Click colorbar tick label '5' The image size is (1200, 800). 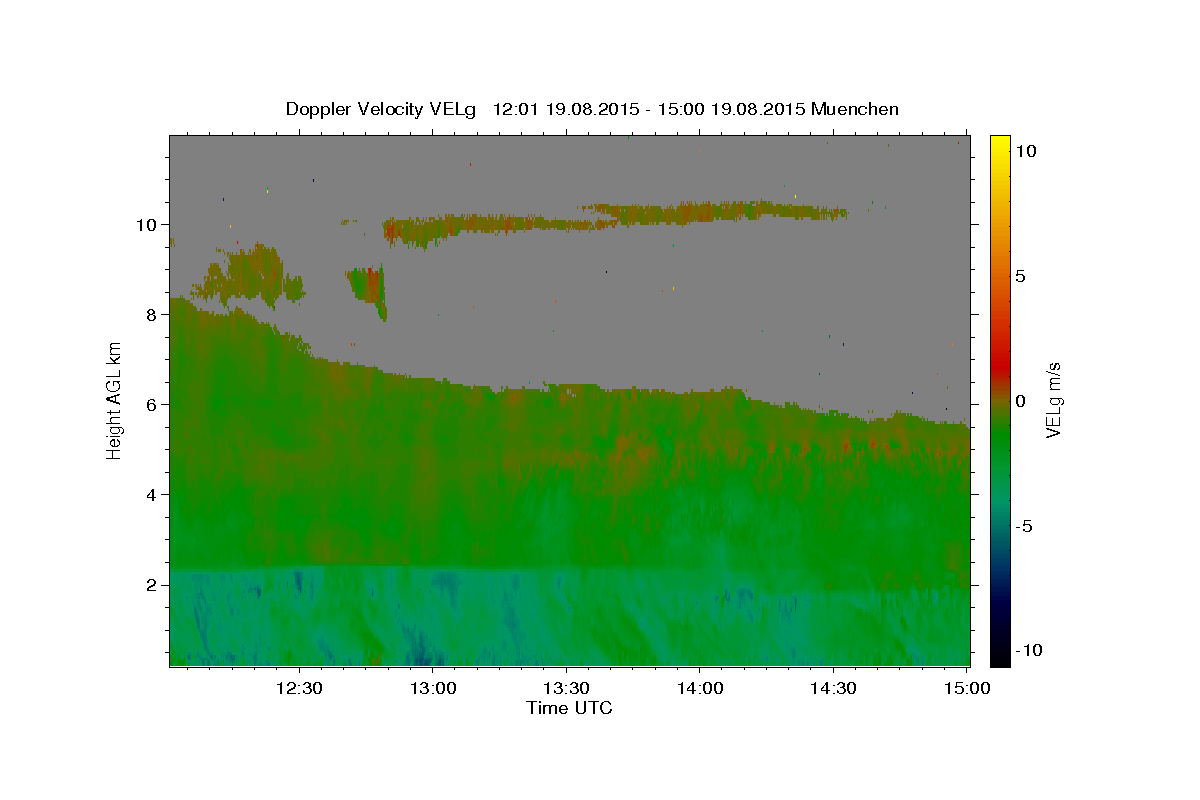click(x=1021, y=276)
